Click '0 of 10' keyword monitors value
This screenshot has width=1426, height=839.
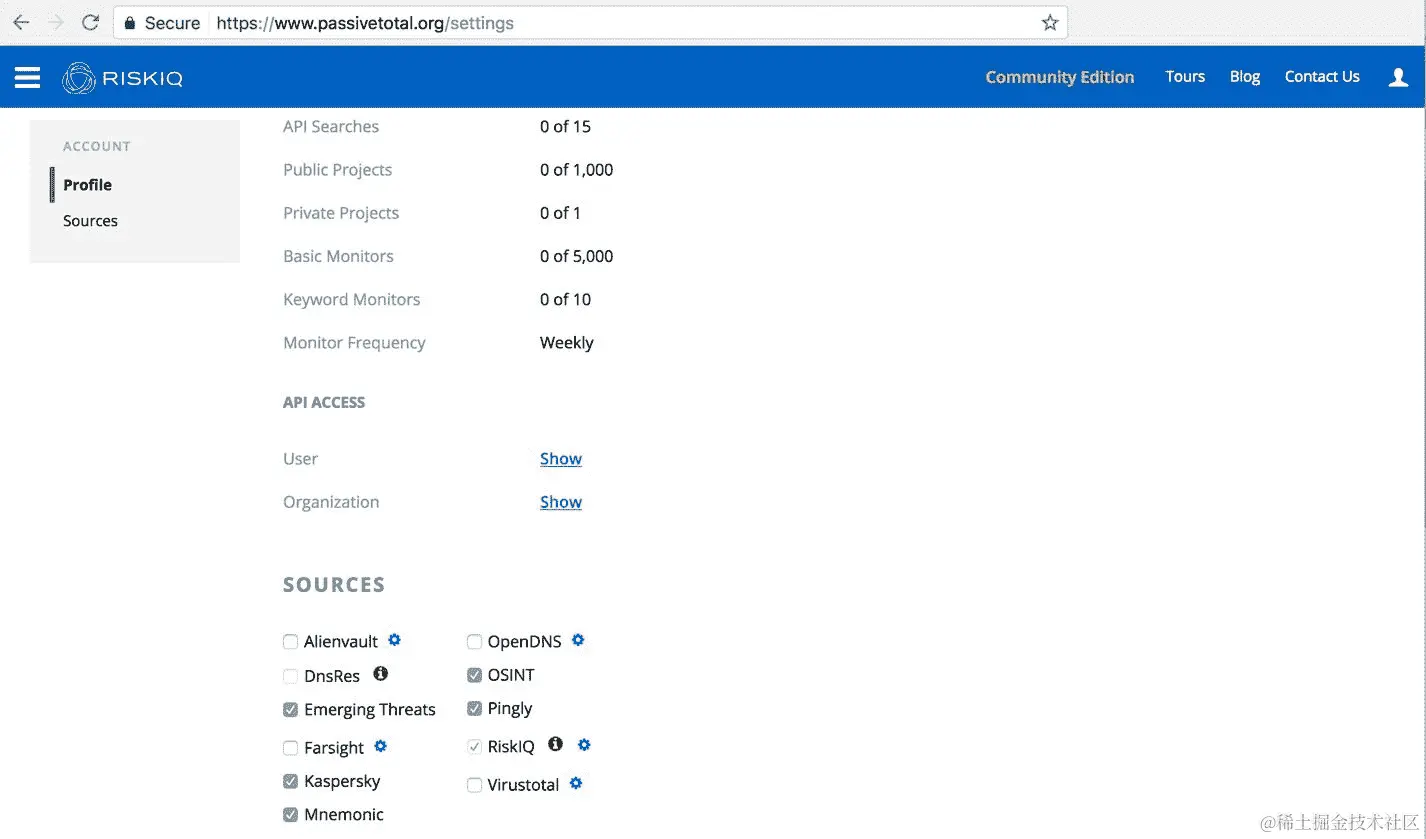tap(566, 300)
